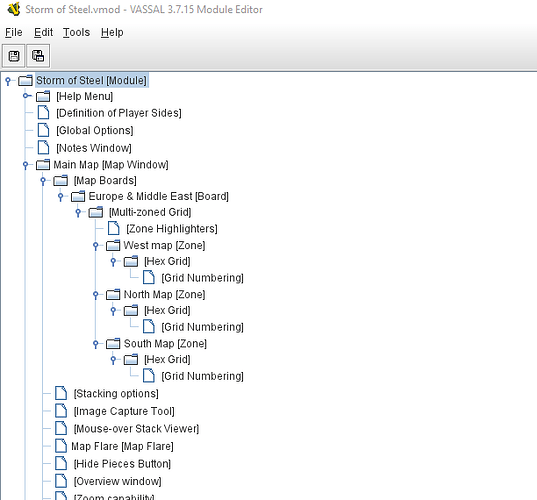Click the Stacking options page icon
Screen dimensions: 537x500
point(61,393)
